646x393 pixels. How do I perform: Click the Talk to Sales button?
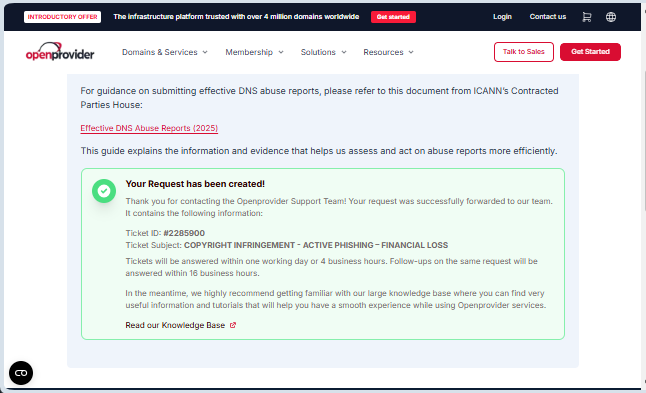coord(524,52)
